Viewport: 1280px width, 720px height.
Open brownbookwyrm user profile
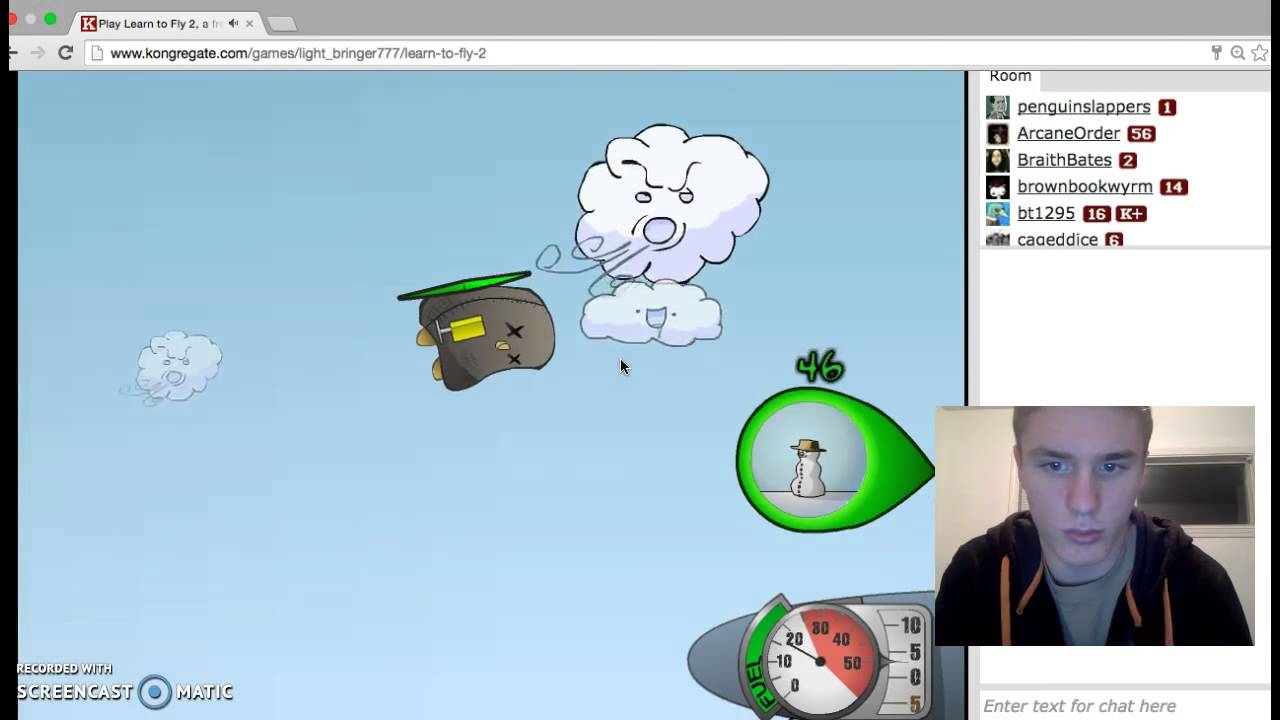1084,187
